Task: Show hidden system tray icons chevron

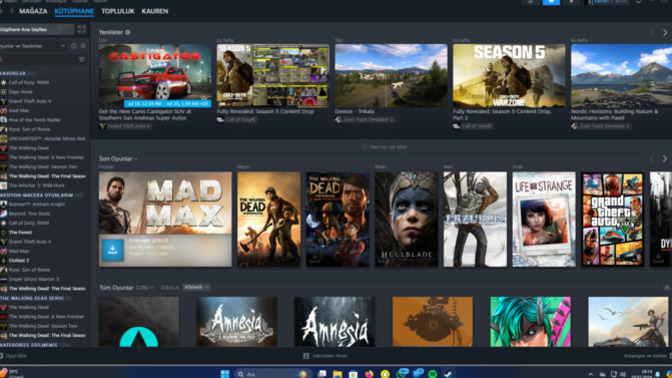Action: coord(591,374)
